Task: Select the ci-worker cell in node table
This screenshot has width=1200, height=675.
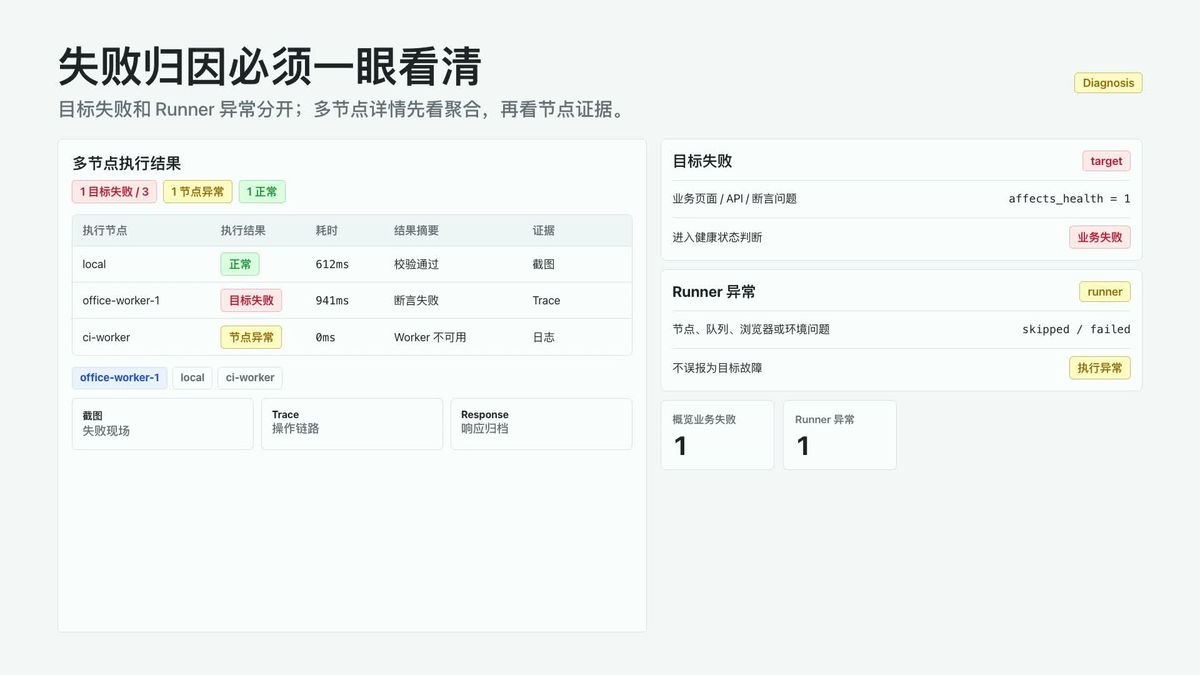Action: [x=106, y=337]
